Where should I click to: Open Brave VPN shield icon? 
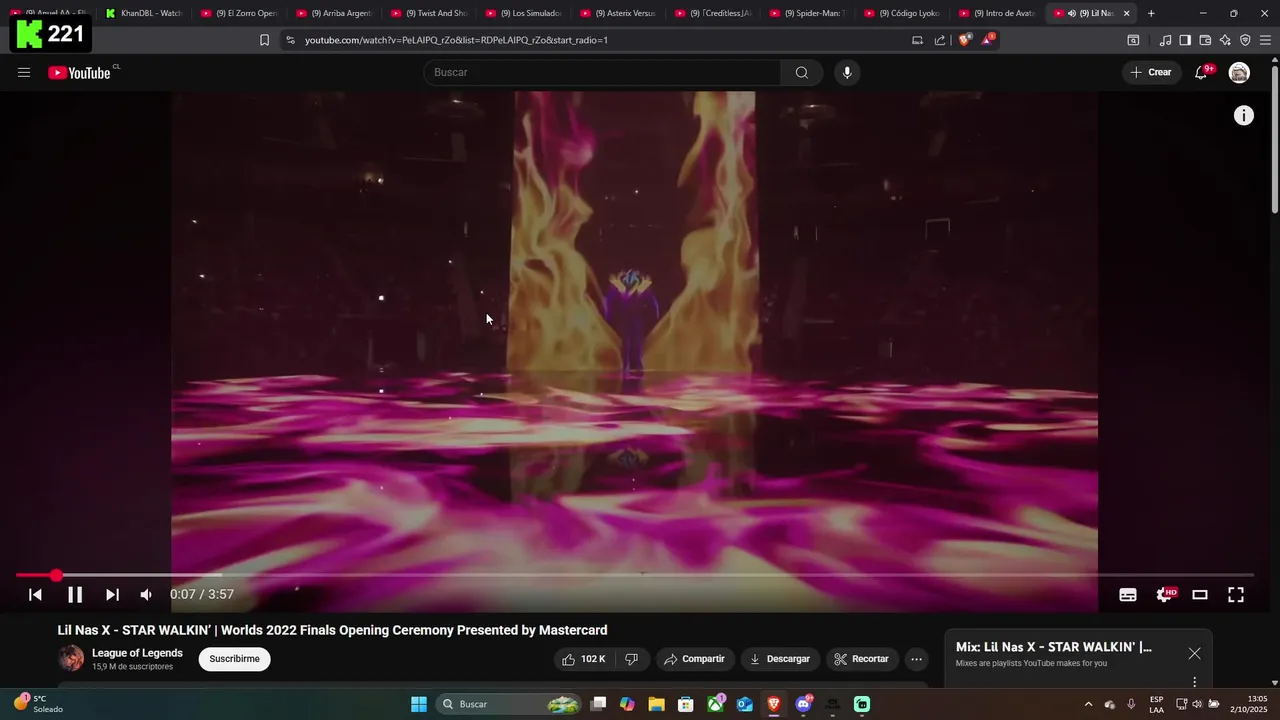(1245, 40)
